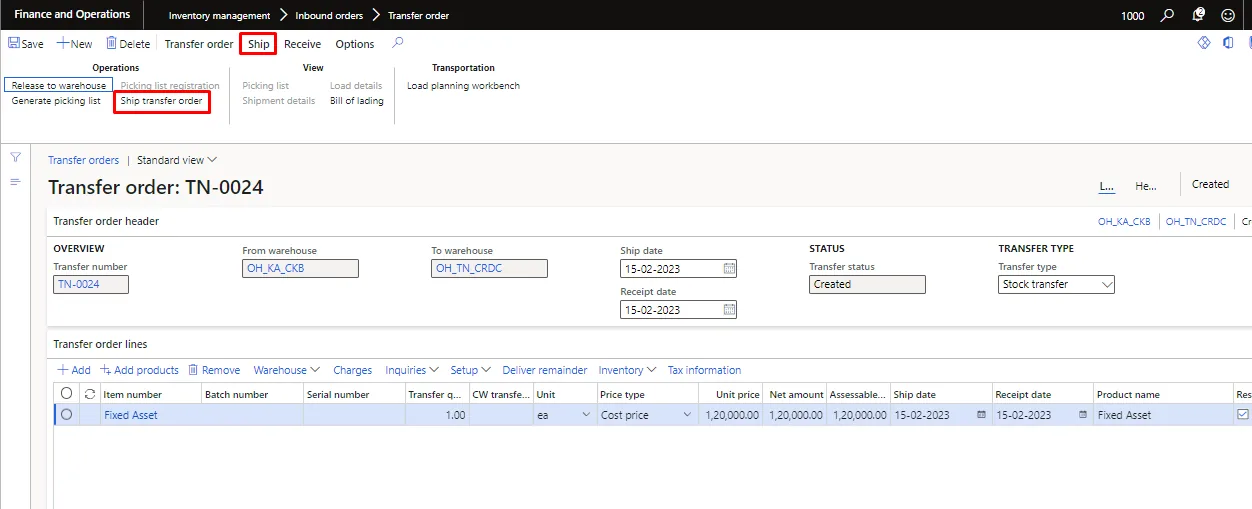Click Add products in lines toolbar
This screenshot has height=509, width=1252.
pyautogui.click(x=139, y=370)
